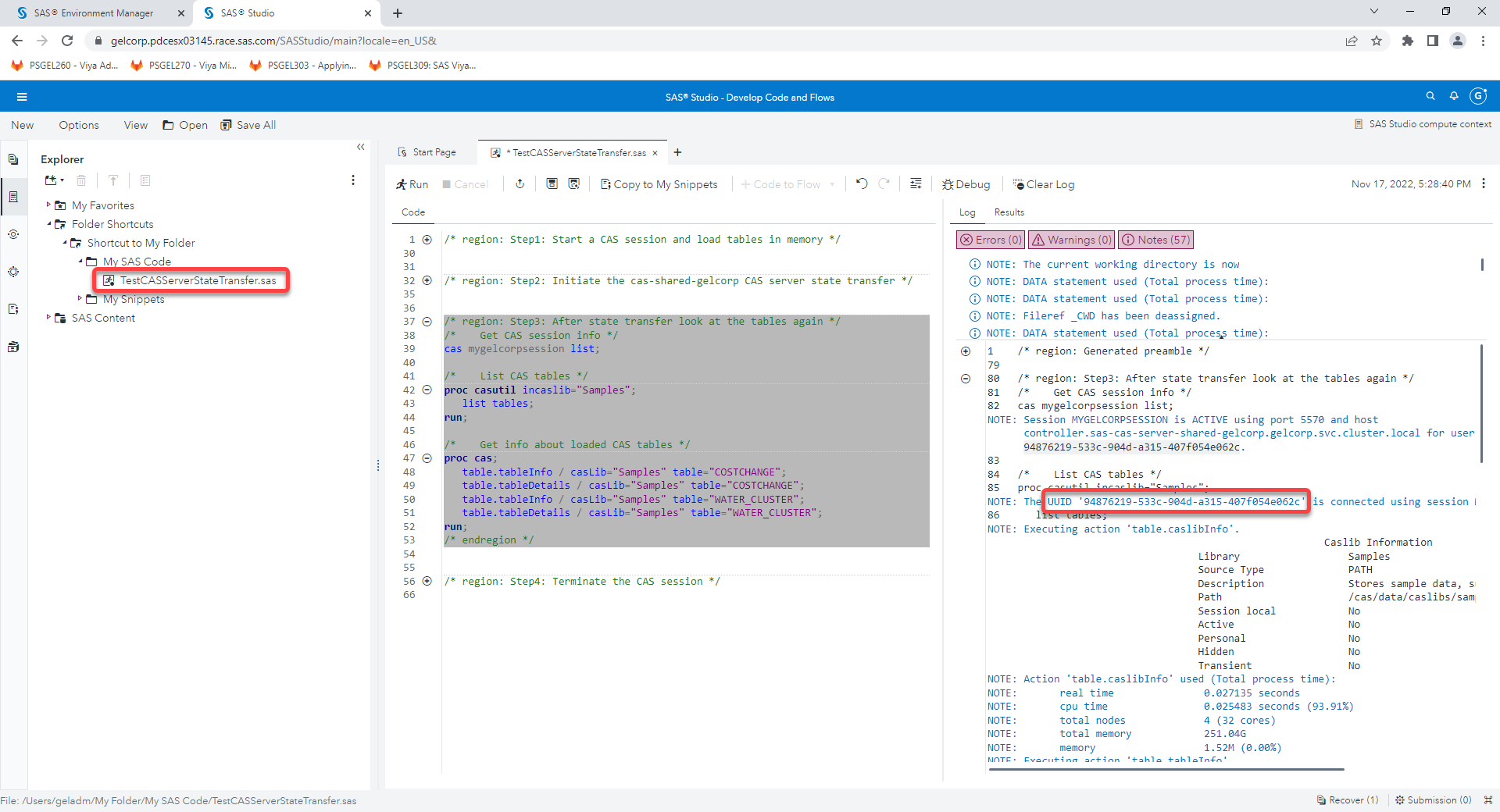1500x812 pixels.
Task: Toggle the Errors (0) log filter
Action: pos(990,240)
